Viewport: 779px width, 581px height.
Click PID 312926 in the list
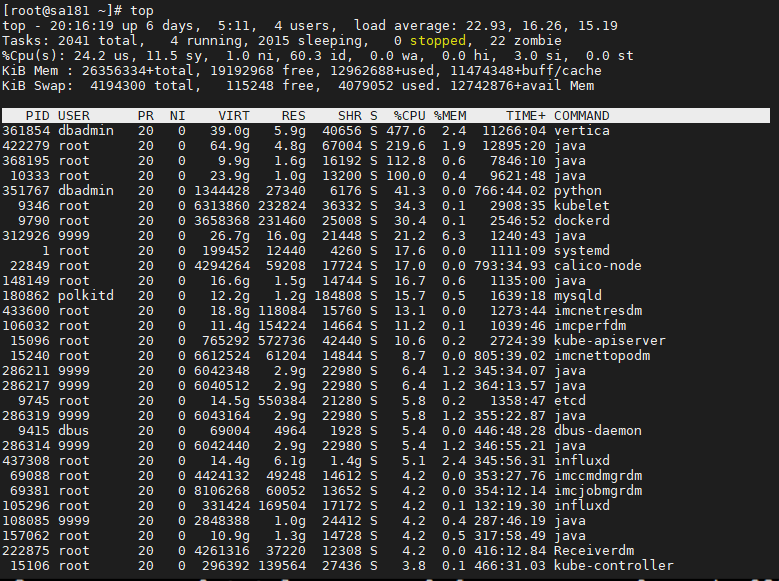click(26, 236)
